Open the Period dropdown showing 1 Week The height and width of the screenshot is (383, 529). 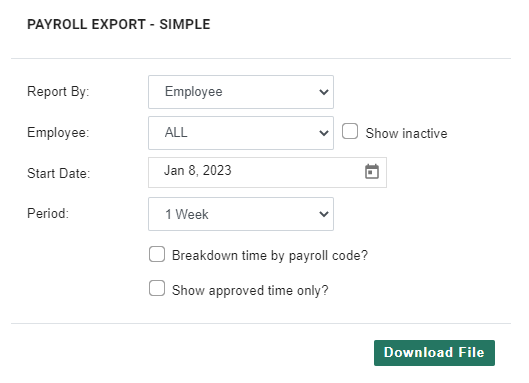(x=241, y=214)
